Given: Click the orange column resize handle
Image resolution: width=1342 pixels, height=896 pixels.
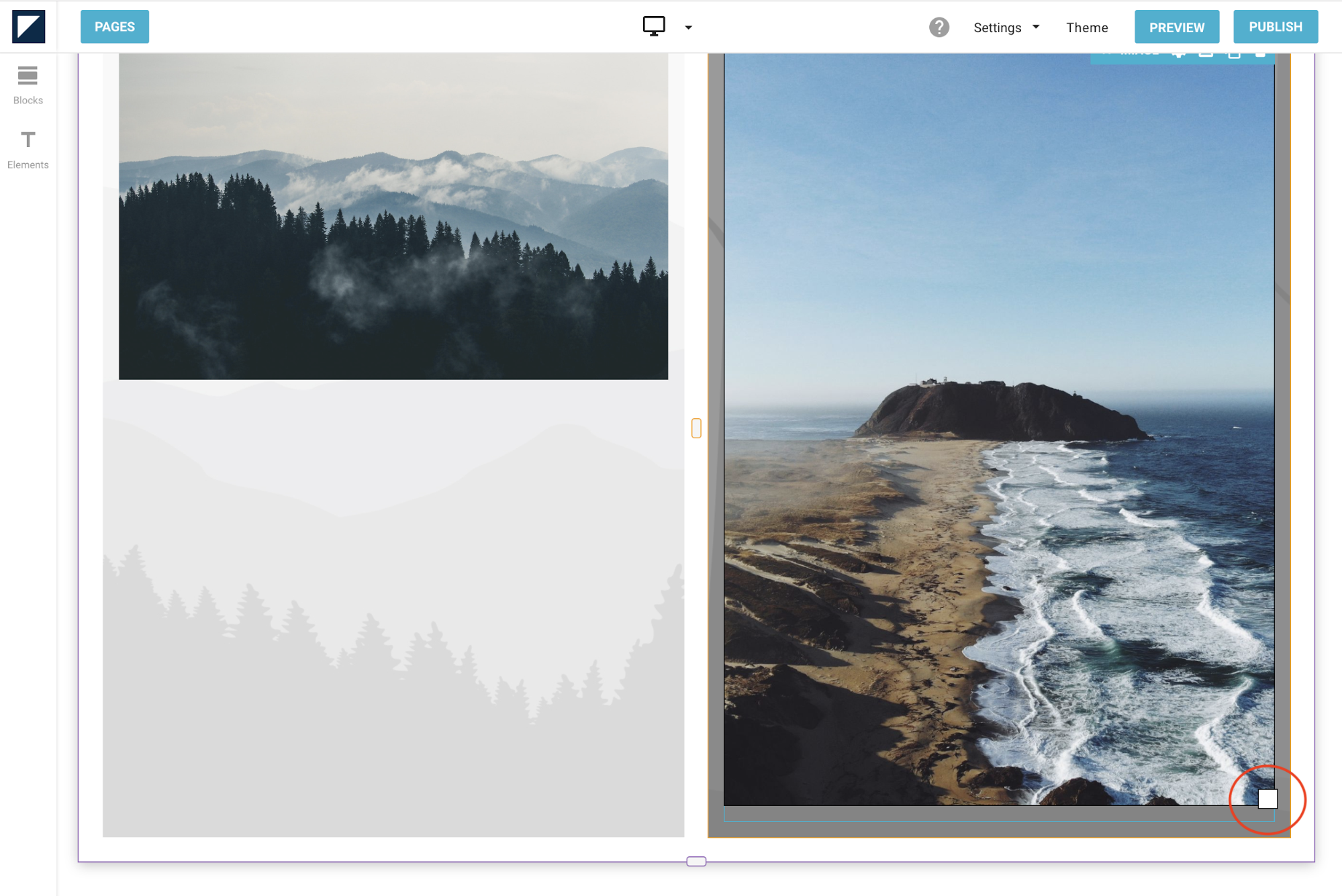Looking at the screenshot, I should pyautogui.click(x=696, y=428).
